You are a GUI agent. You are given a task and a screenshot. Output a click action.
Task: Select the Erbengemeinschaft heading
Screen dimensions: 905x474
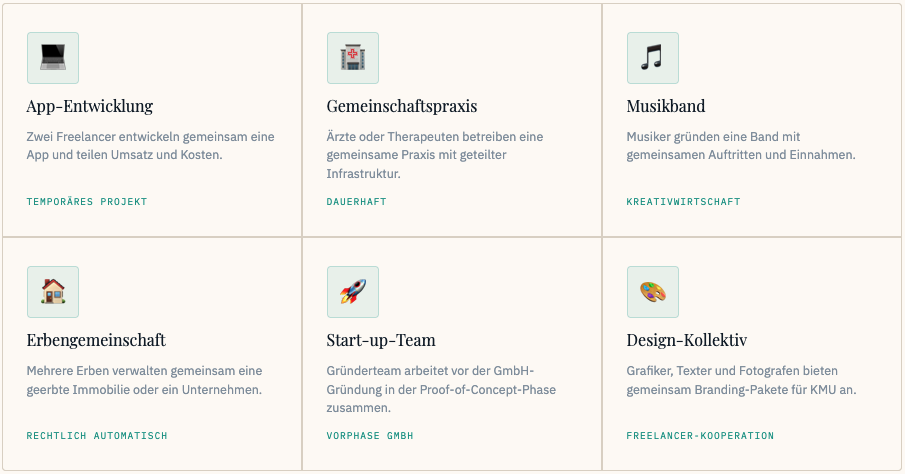point(96,340)
